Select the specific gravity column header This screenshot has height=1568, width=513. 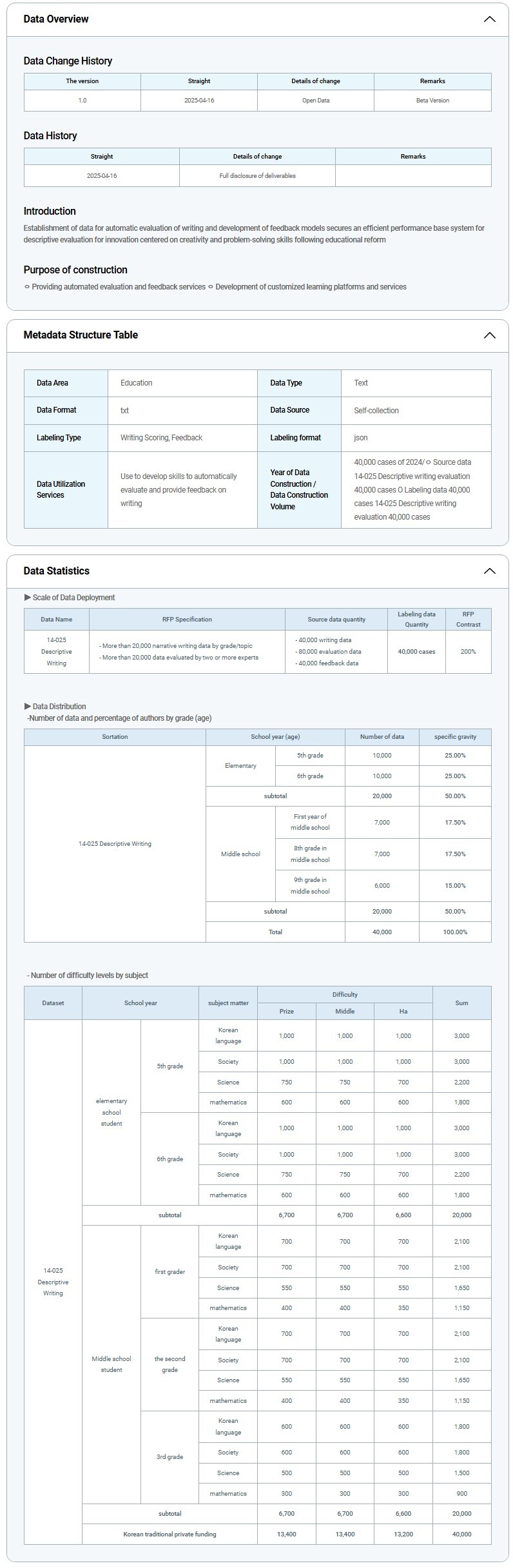[x=455, y=737]
